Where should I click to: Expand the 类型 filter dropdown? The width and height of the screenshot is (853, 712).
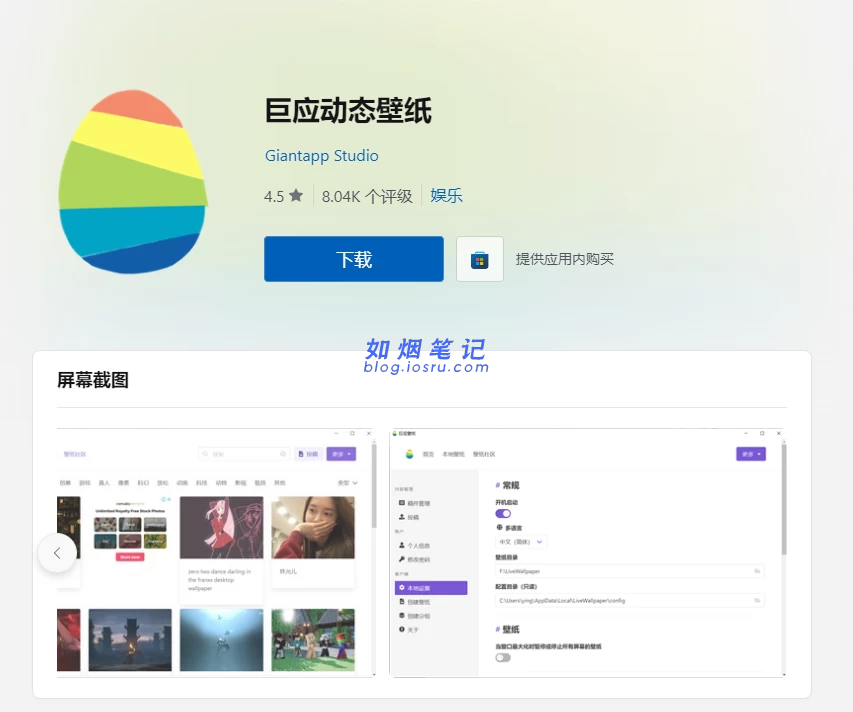(x=347, y=483)
